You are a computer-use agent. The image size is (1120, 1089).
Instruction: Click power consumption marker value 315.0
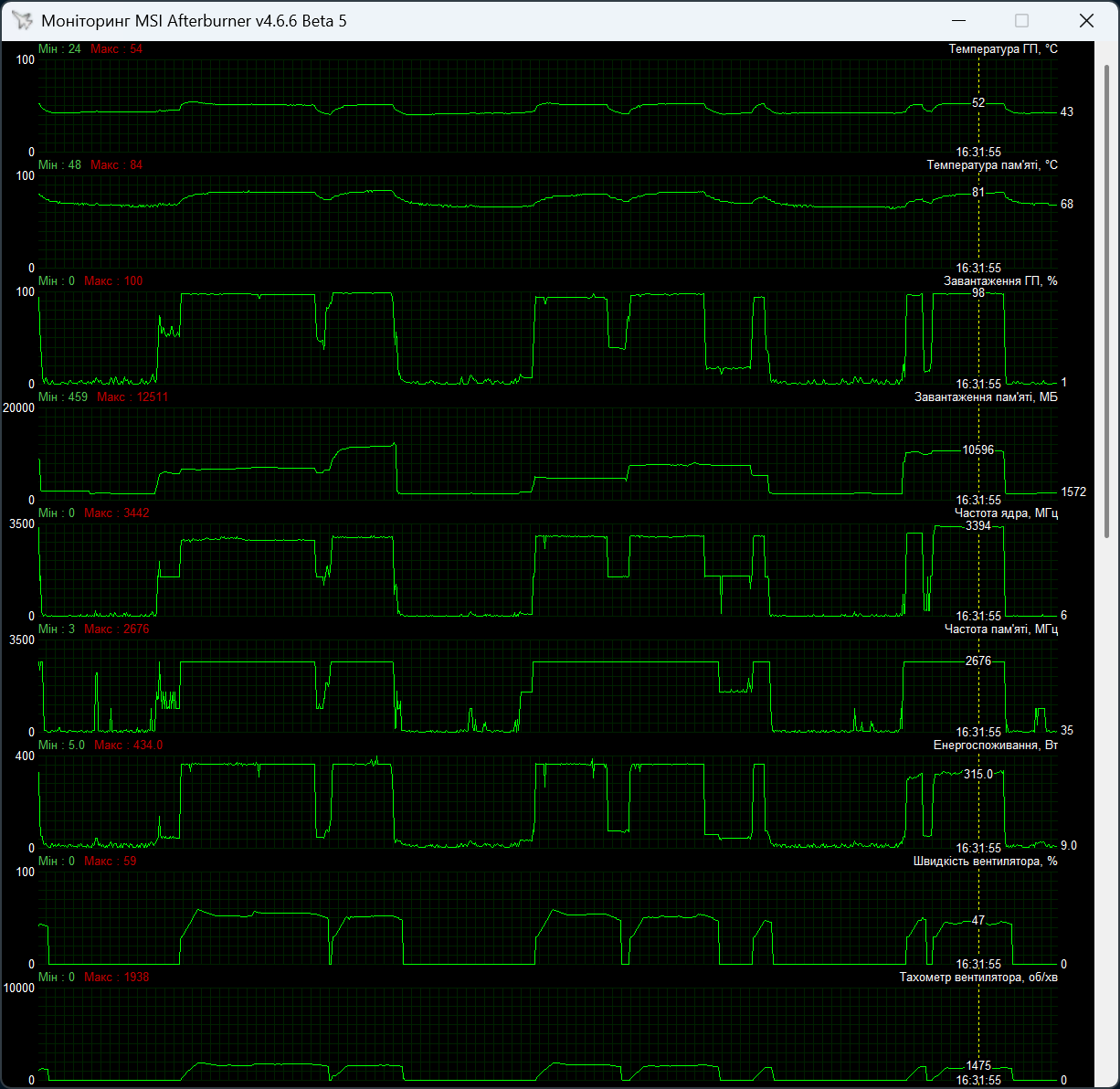978,774
